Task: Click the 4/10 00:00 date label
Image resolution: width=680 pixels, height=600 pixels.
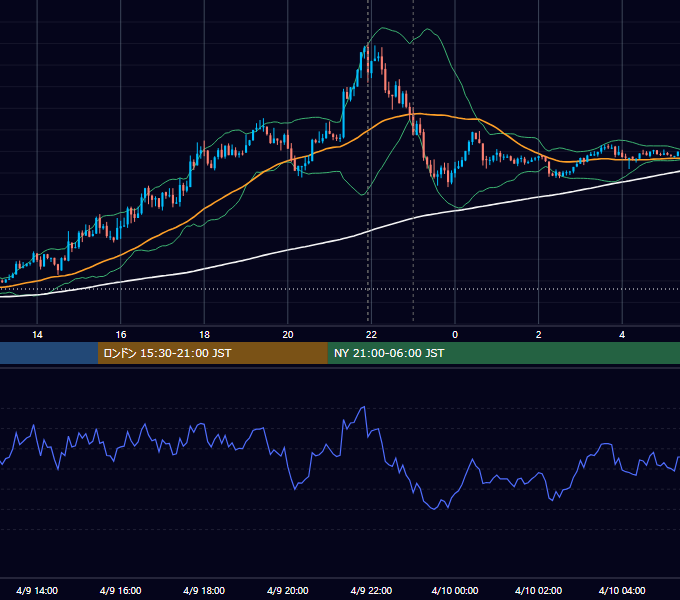Action: [x=455, y=591]
